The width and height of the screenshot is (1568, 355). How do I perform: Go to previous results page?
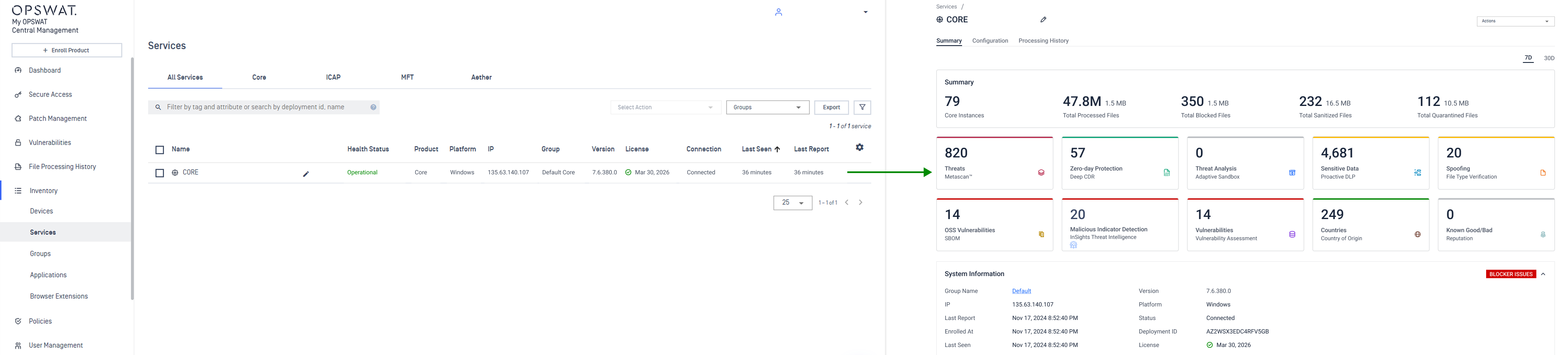click(x=846, y=203)
